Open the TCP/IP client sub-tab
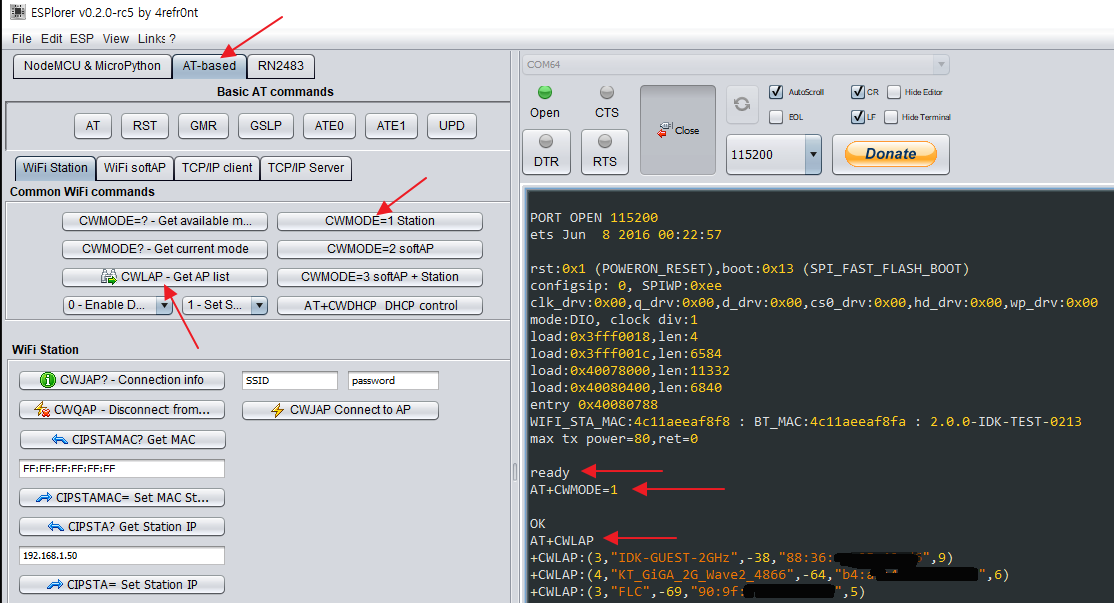This screenshot has height=603, width=1114. [x=217, y=168]
